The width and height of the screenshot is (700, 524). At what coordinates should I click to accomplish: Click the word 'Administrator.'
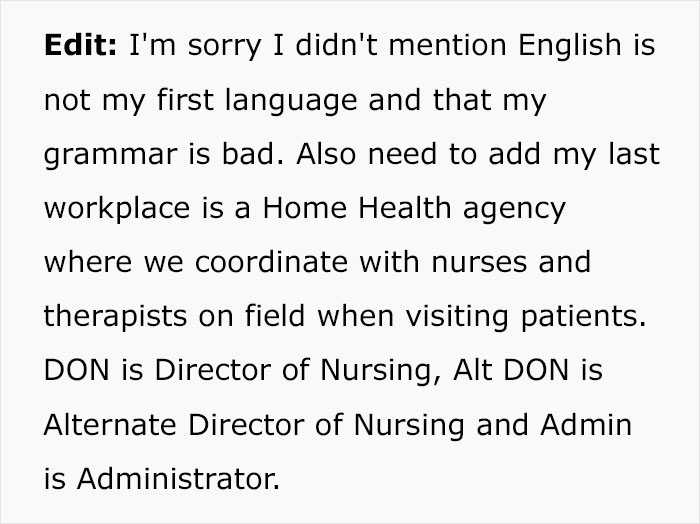pos(178,478)
